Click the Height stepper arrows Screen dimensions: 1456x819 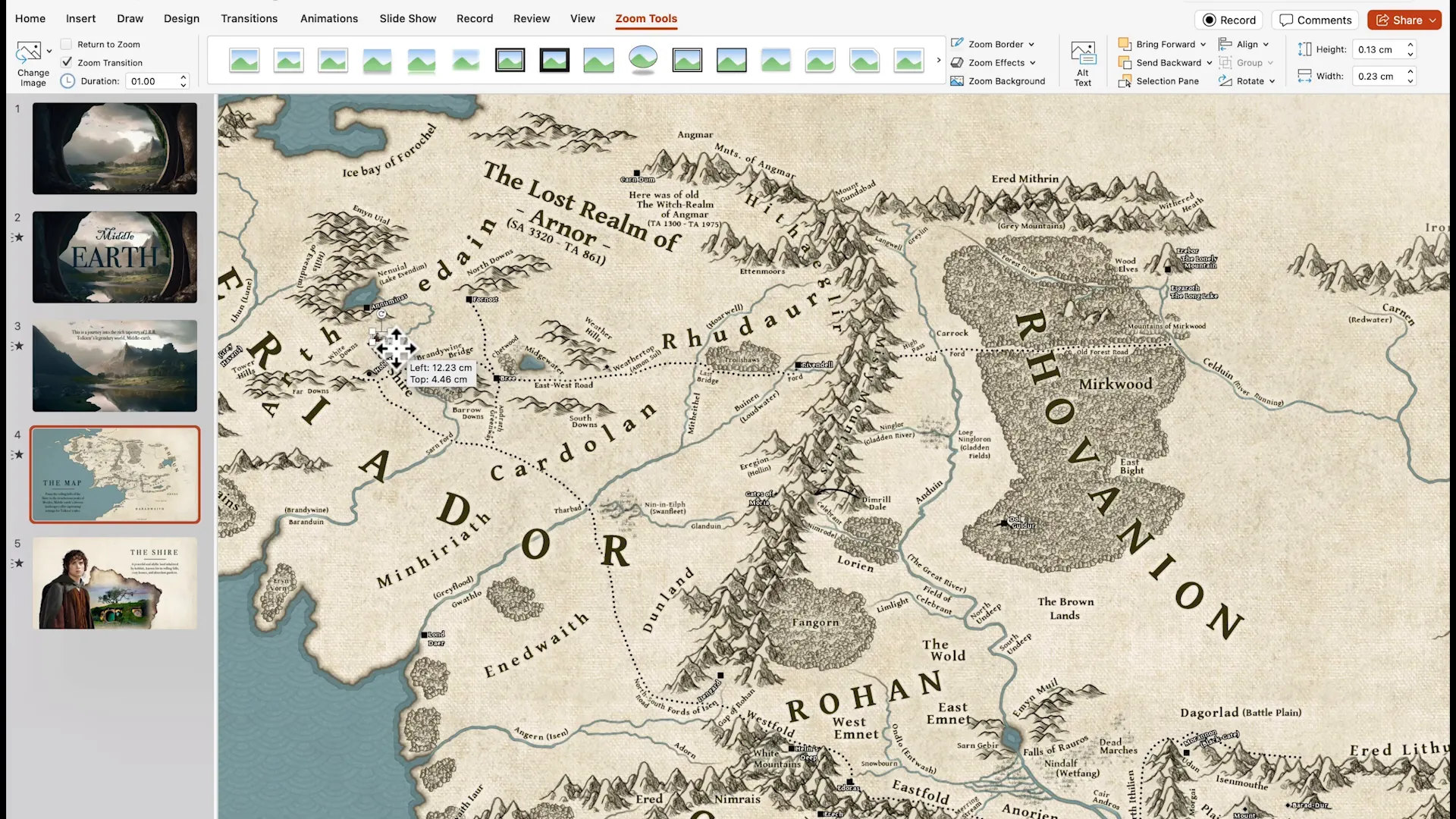tap(1410, 49)
